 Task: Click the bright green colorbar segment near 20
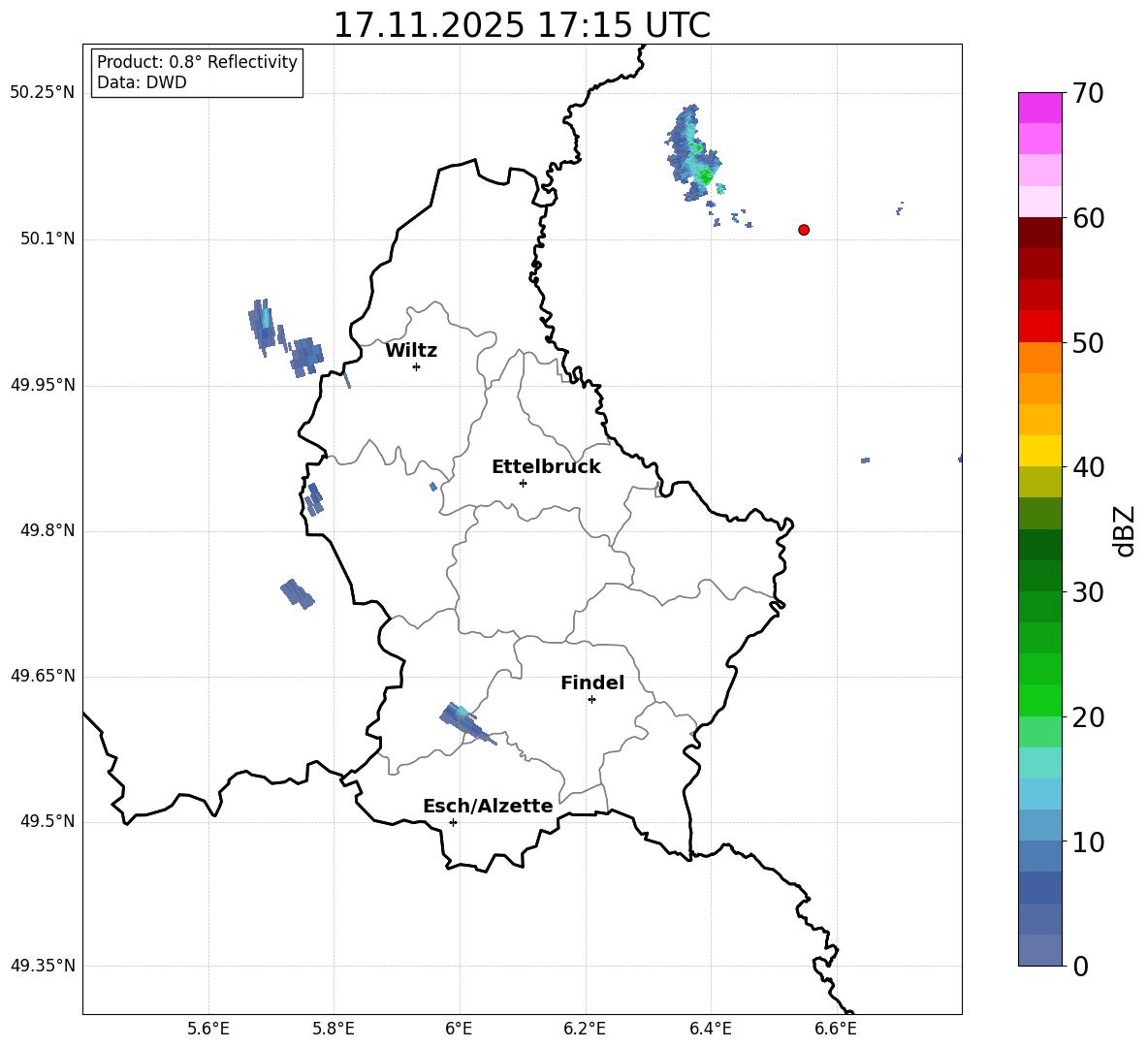coord(1040,700)
